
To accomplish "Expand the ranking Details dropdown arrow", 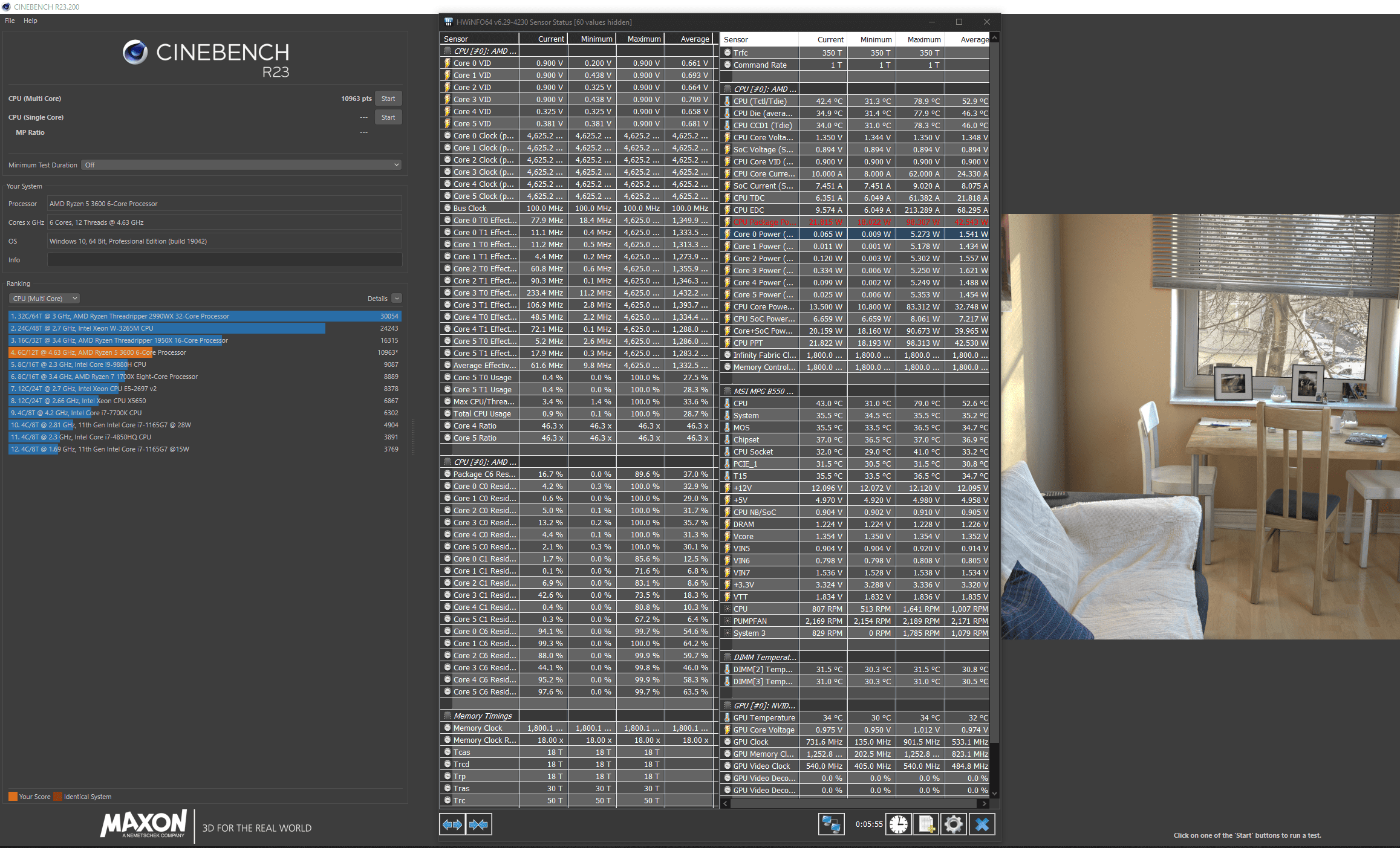I will coord(397,299).
